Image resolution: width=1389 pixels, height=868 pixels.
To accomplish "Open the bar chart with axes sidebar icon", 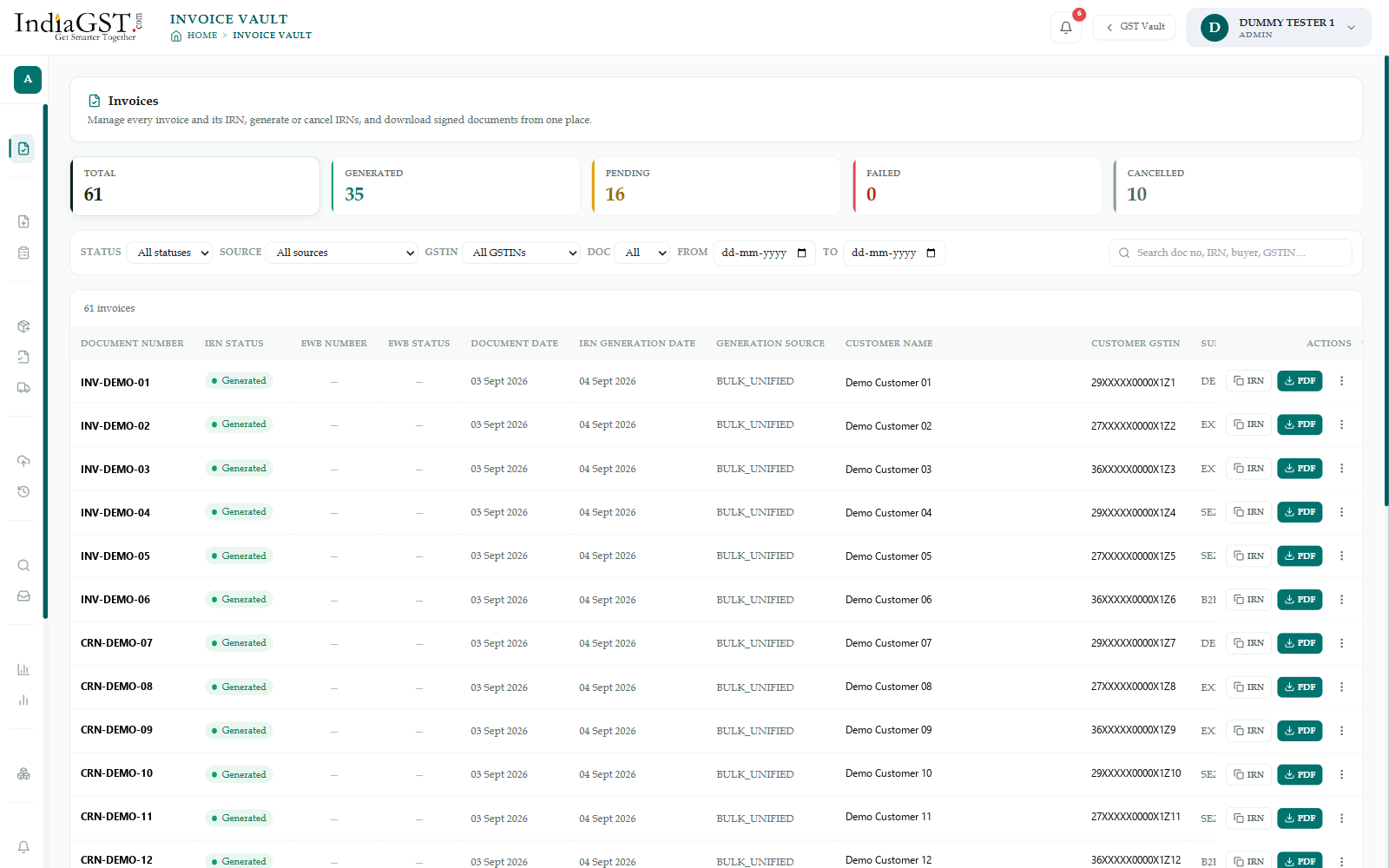I will click(23, 669).
